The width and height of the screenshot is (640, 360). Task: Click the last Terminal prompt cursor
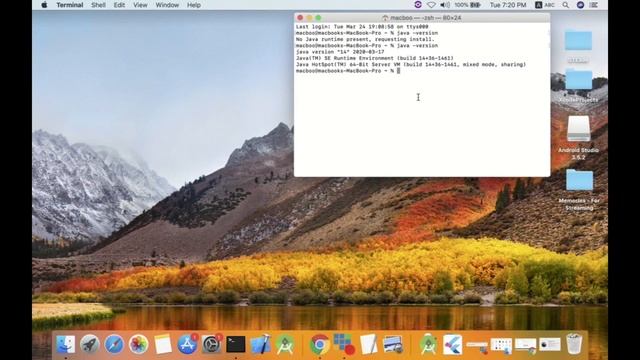tap(398, 71)
